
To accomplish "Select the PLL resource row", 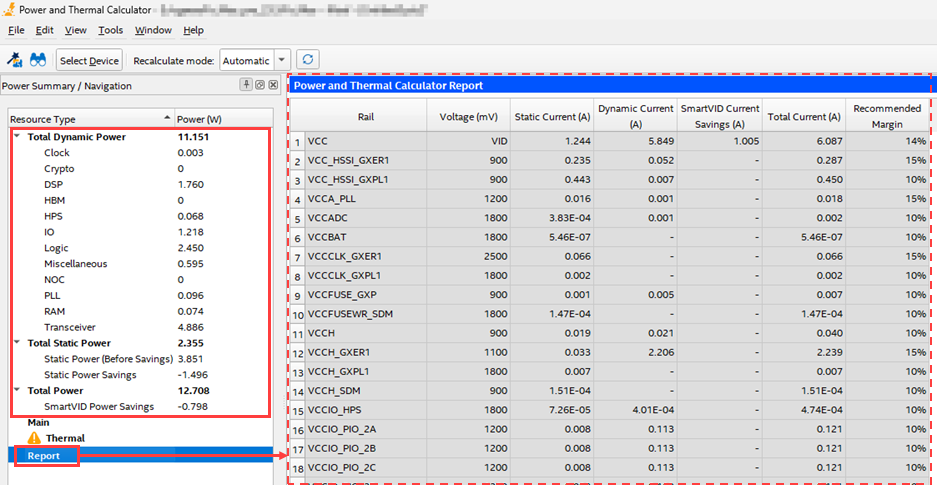I will click(x=142, y=296).
